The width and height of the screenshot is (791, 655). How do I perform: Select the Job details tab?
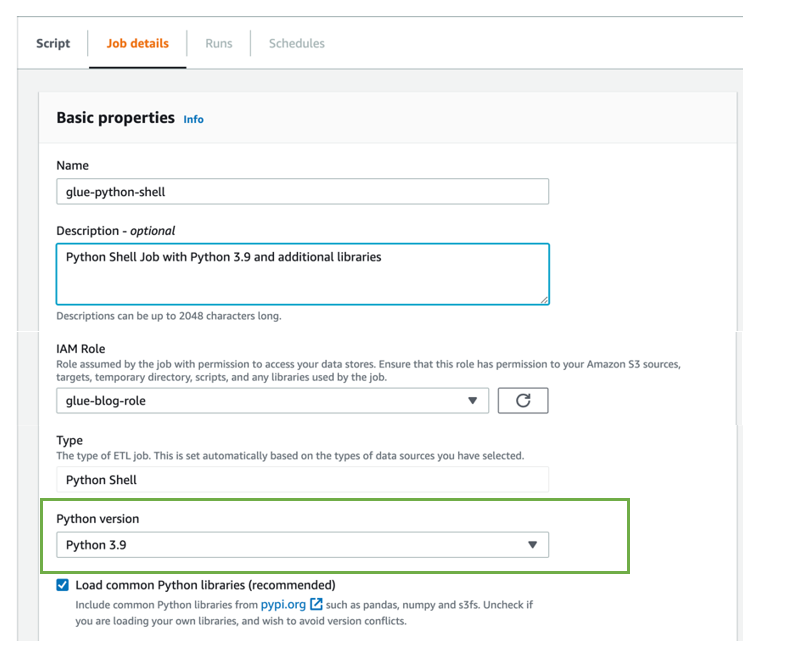138,43
